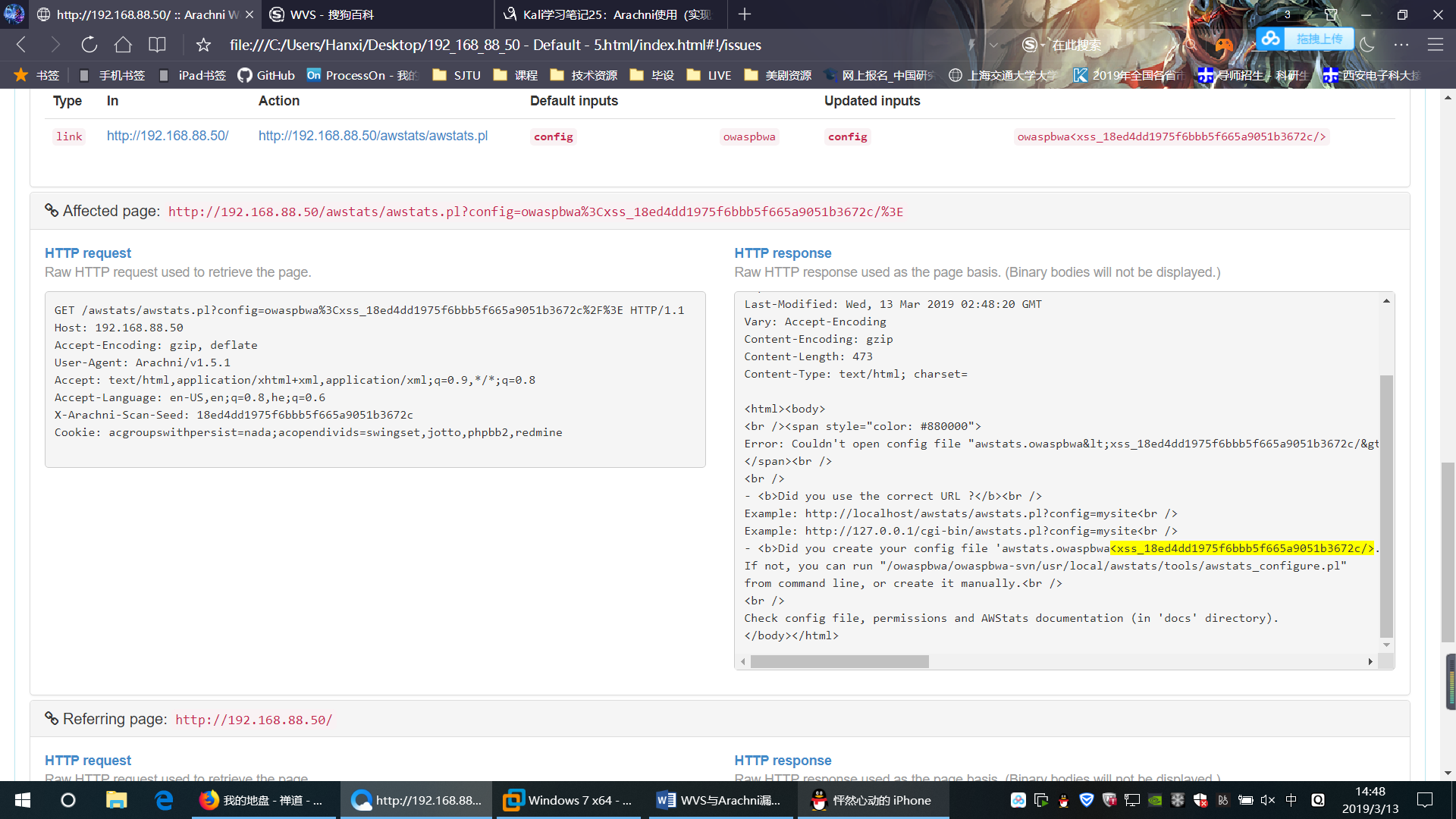Viewport: 1456px width, 819px height.
Task: Click the response pane's scroll-up arrow
Action: tap(1386, 301)
